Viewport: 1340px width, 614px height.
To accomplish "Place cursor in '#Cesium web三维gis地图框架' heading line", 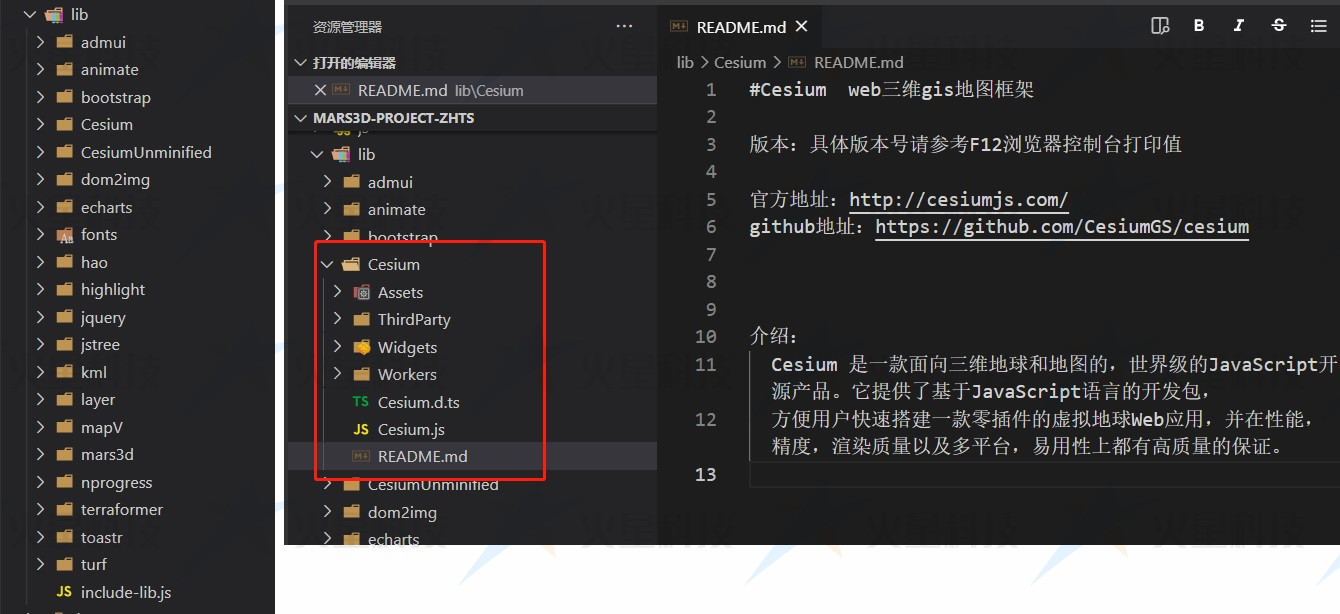I will [x=891, y=90].
